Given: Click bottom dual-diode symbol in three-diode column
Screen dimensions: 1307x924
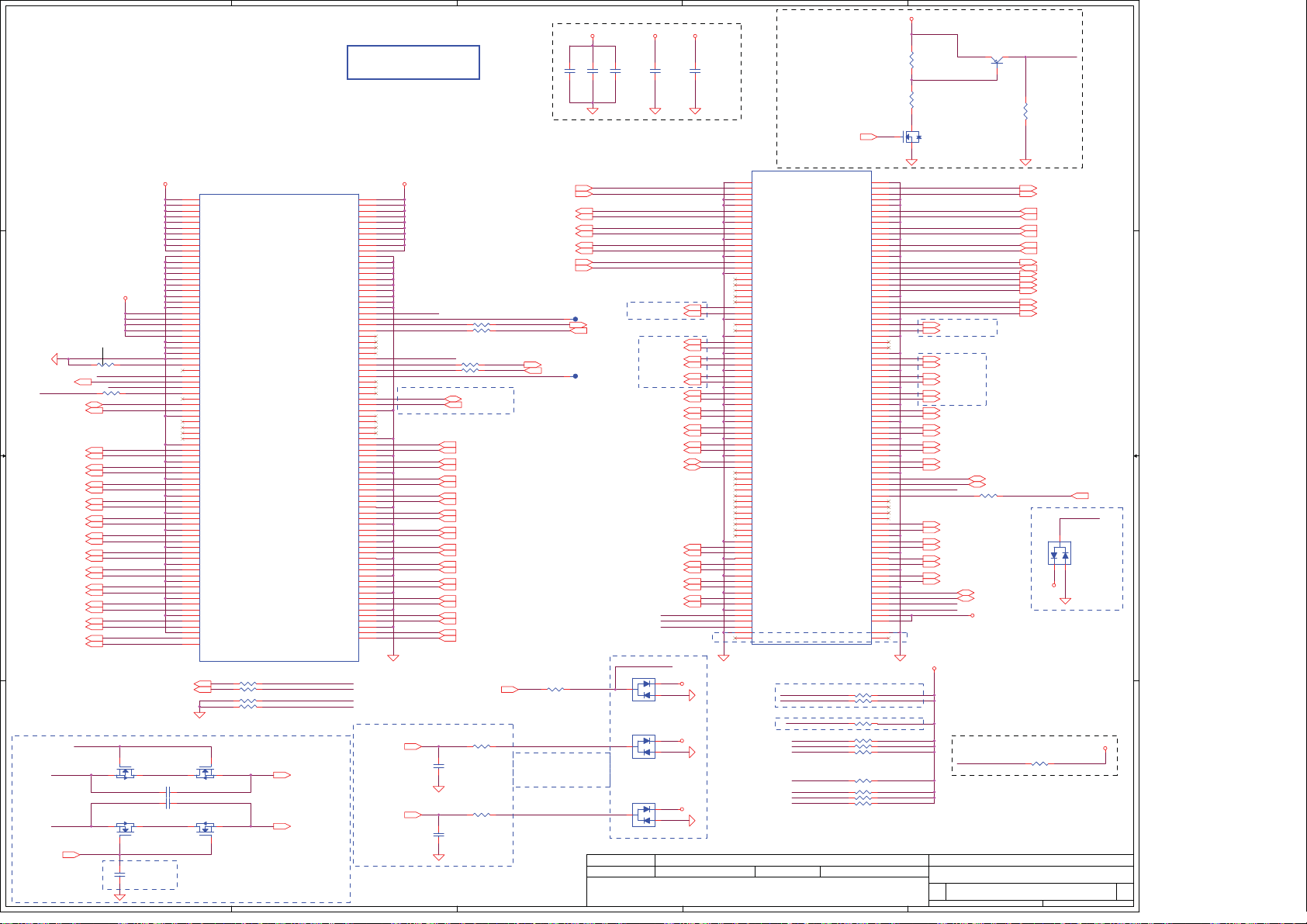Looking at the screenshot, I should tap(644, 815).
